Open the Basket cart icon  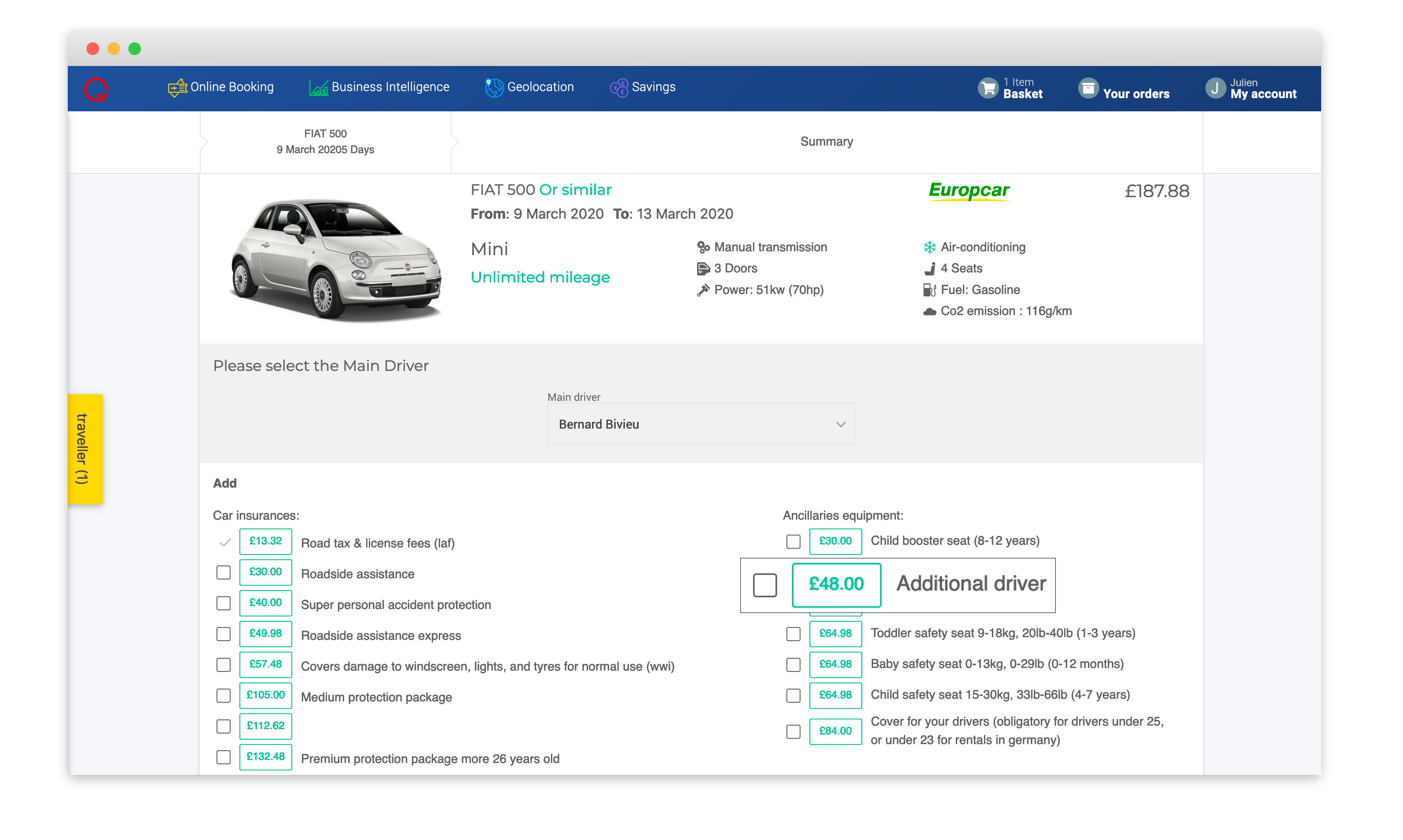[988, 88]
